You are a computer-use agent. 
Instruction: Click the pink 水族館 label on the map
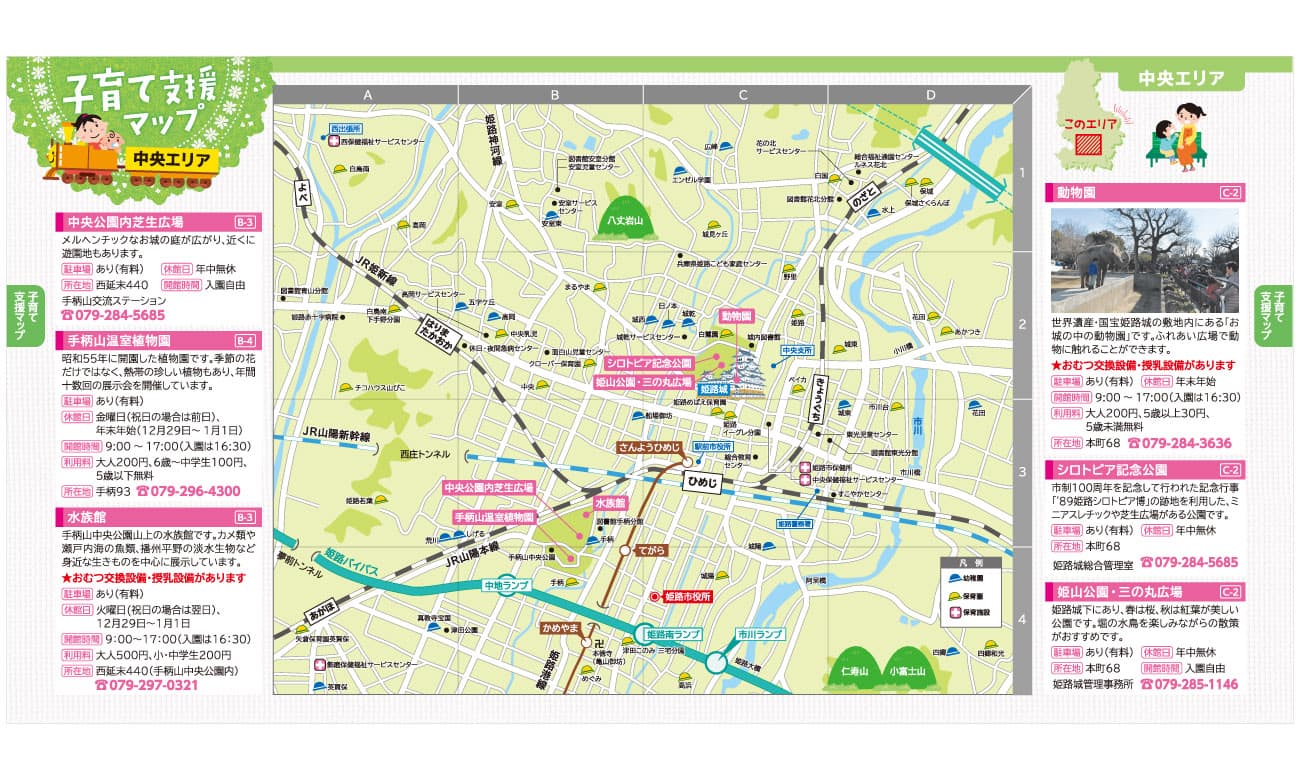(609, 503)
